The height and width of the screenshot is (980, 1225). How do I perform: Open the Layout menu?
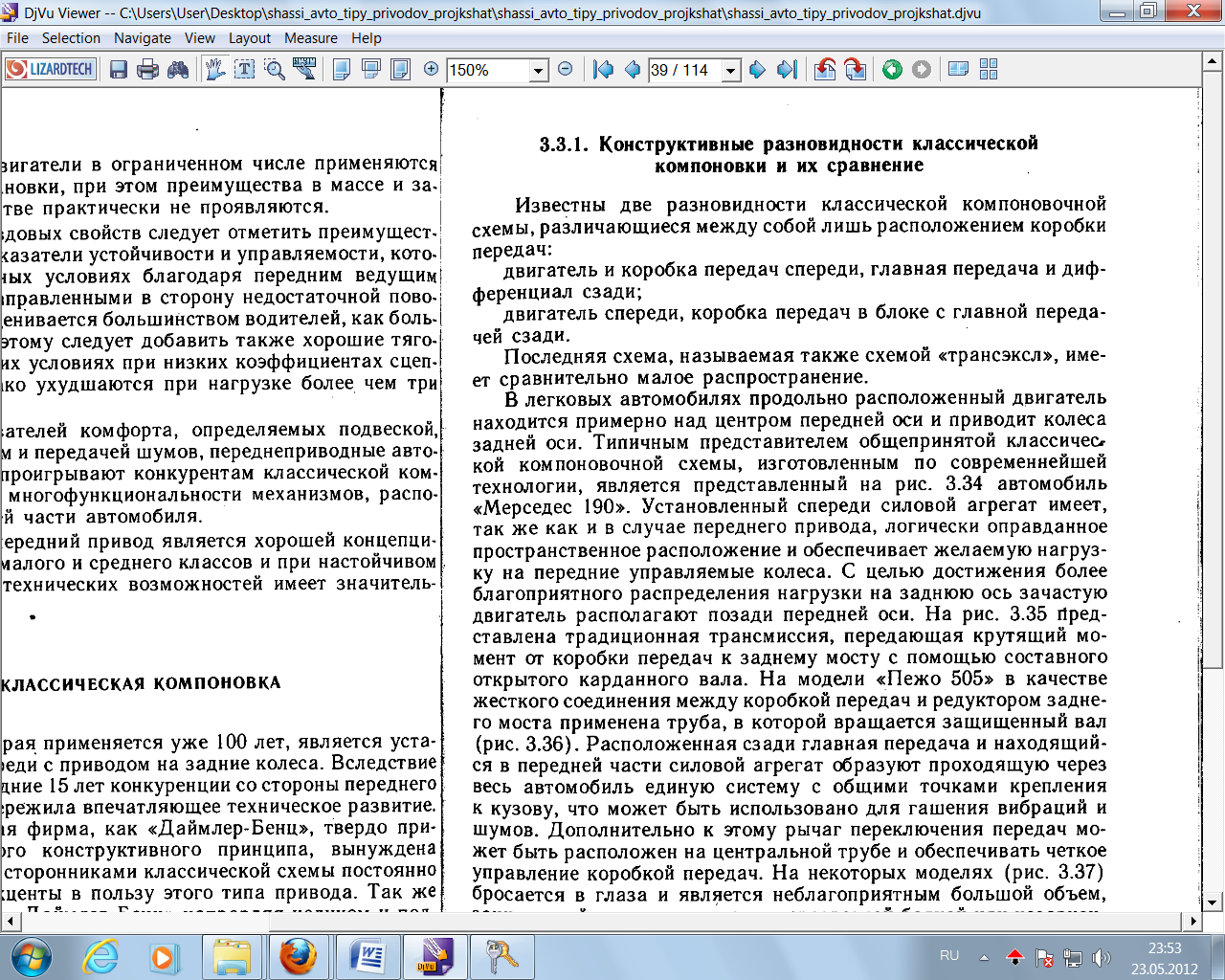click(250, 38)
